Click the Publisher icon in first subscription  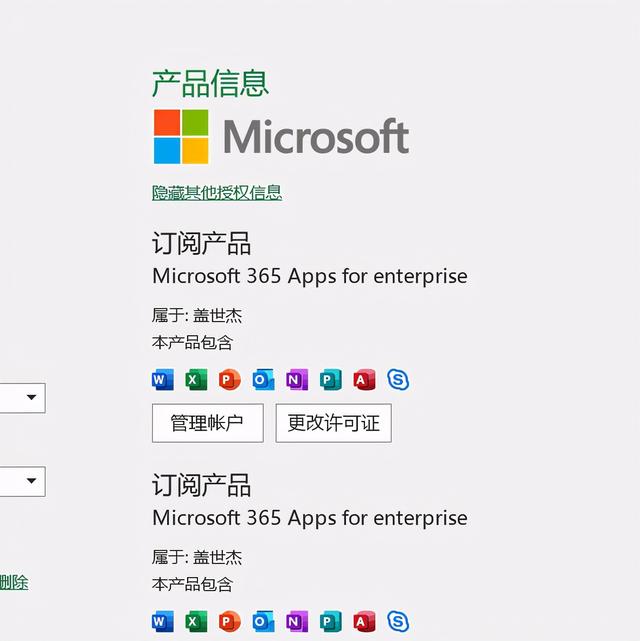[x=331, y=380]
